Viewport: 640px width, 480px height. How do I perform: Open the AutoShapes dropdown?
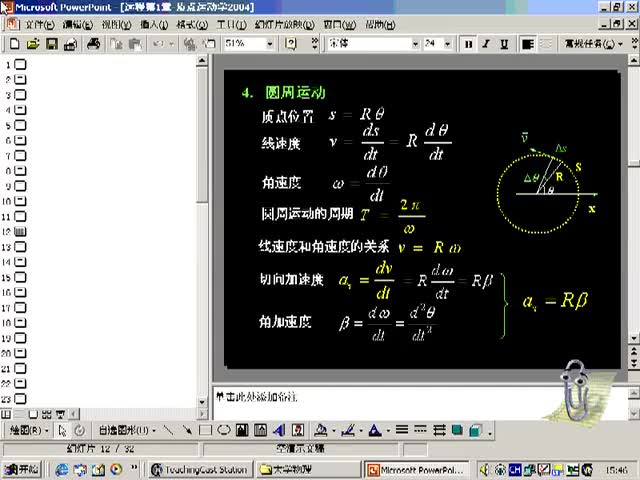point(127,430)
